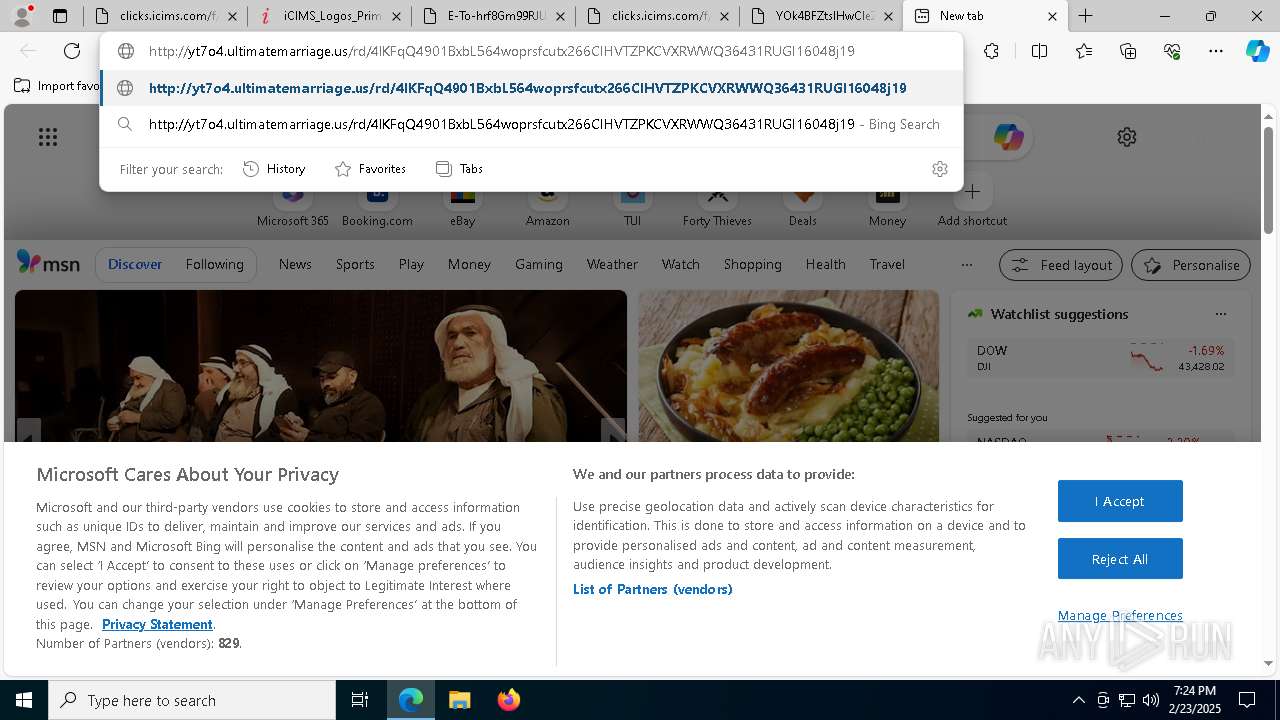Open the sausage and mash article thumbnail
Image resolution: width=1280 pixels, height=720 pixels.
point(789,366)
